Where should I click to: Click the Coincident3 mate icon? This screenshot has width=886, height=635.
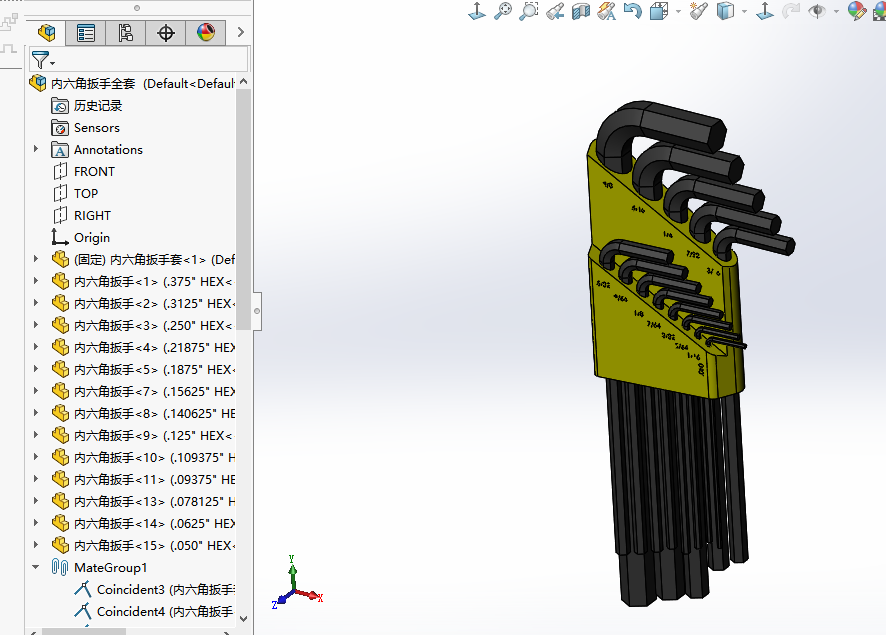pos(82,589)
